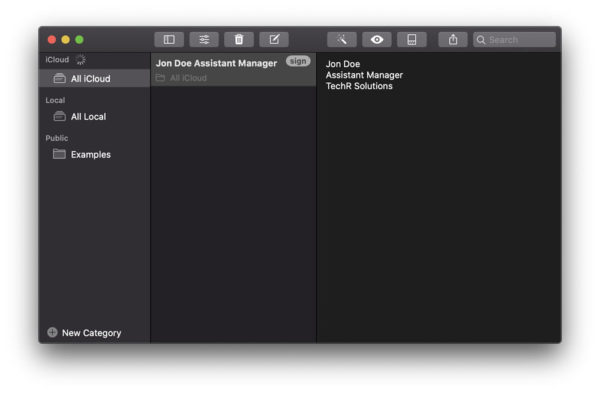
Task: Click the green zoom window button
Action: (79, 39)
